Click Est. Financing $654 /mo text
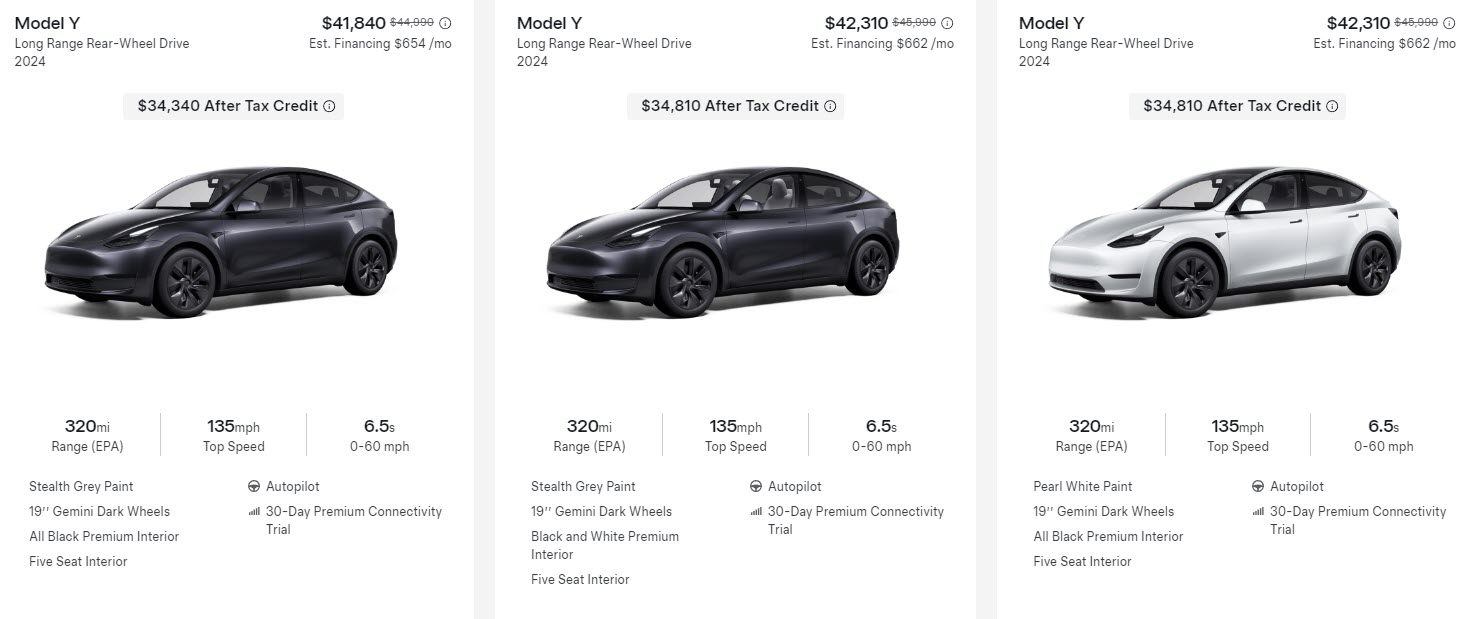The height and width of the screenshot is (619, 1468). [380, 44]
